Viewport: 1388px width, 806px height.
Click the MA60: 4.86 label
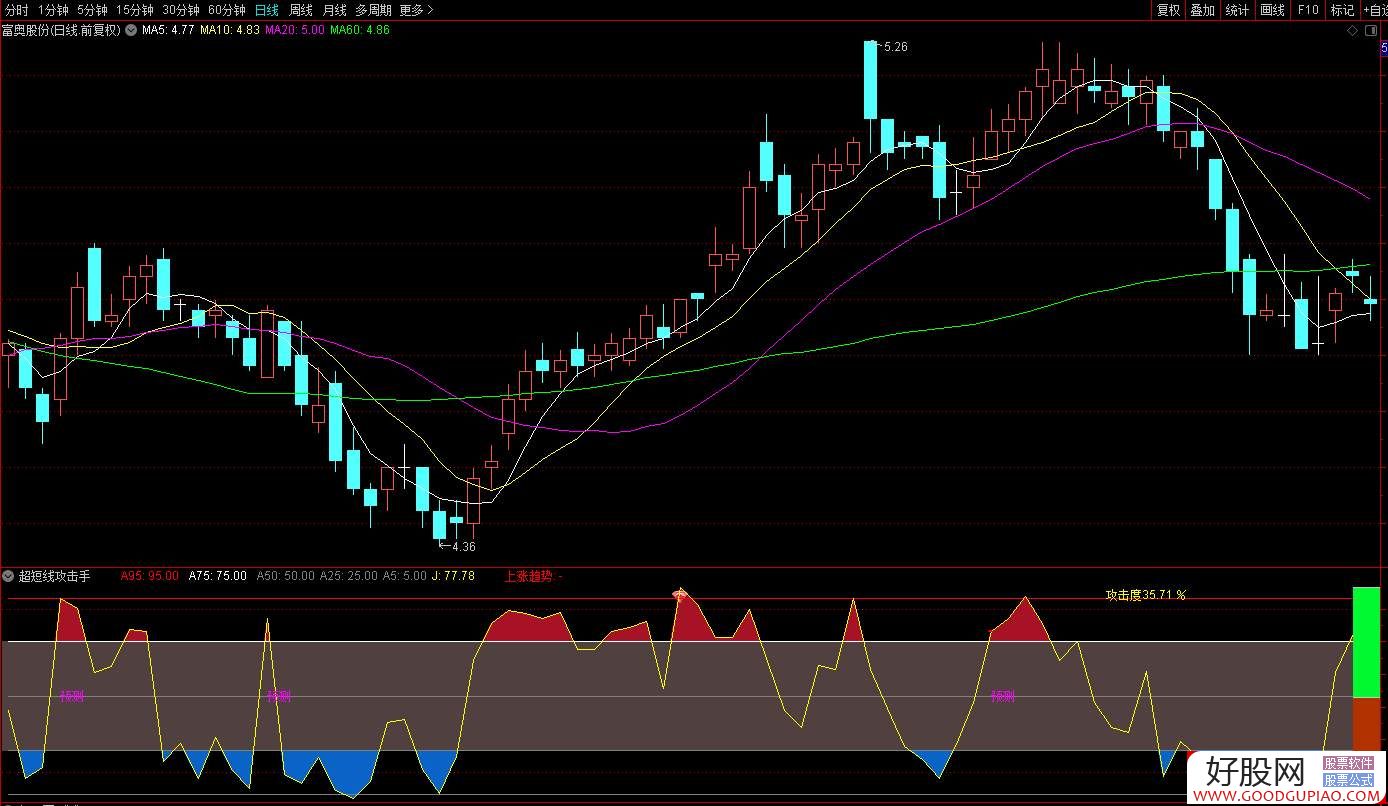click(x=360, y=30)
